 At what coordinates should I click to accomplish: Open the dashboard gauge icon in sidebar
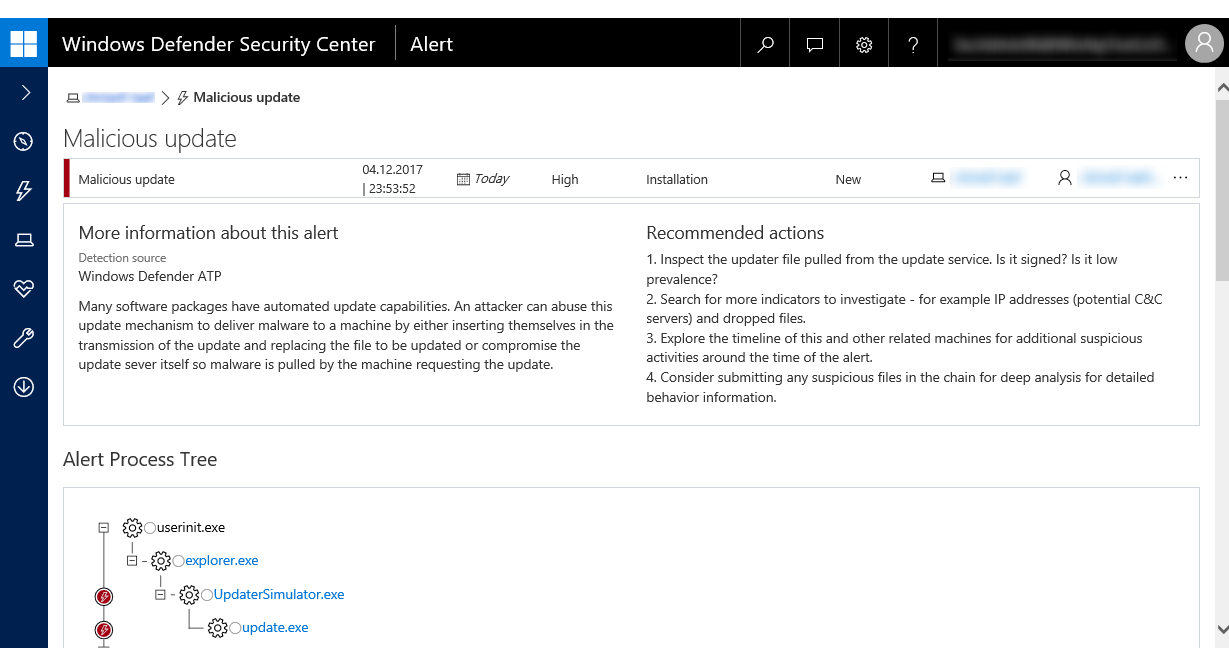[24, 142]
